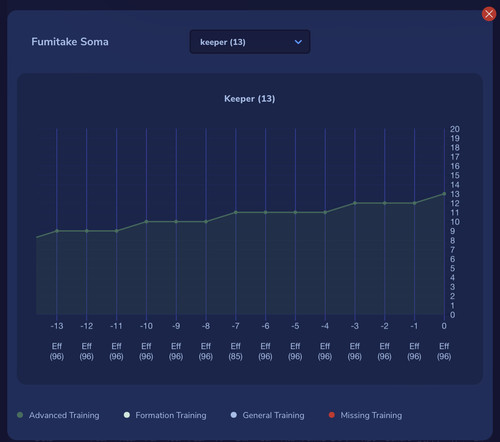Click the 20 y-axis value label
Viewport: 500px width, 442px height.
455,129
